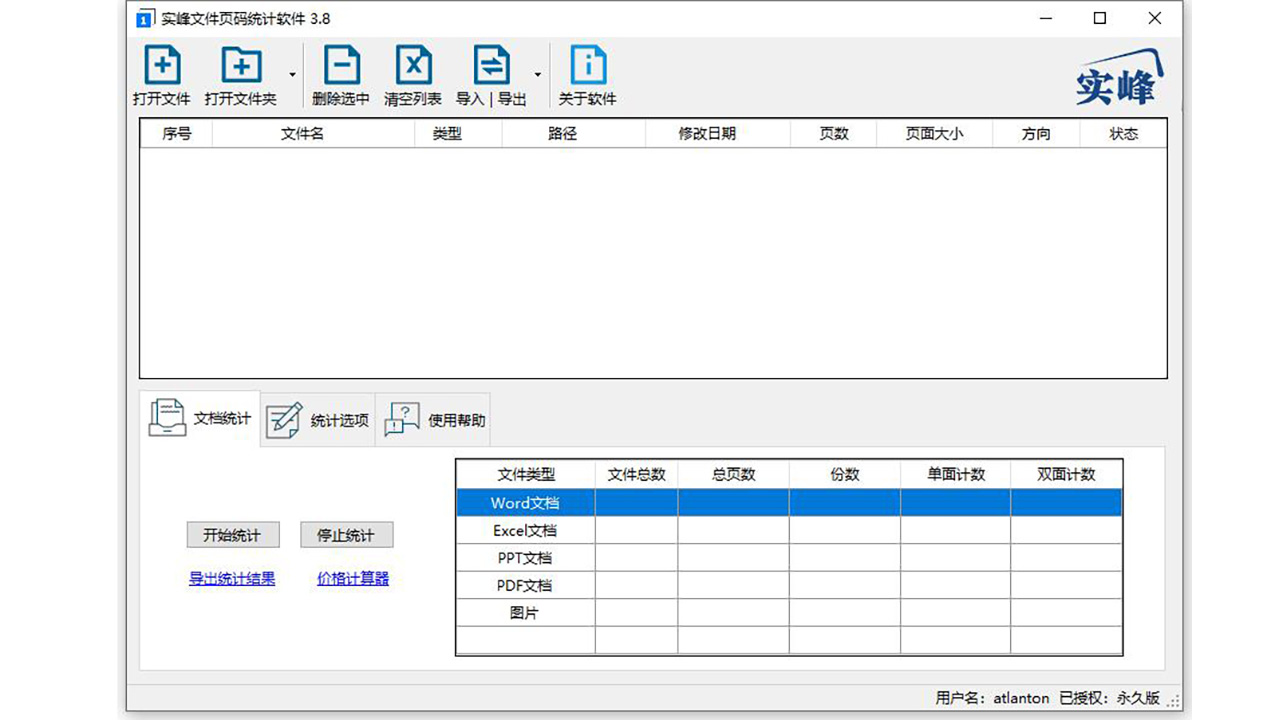Open the 关于软件 about dialog icon
The image size is (1280, 720).
588,63
